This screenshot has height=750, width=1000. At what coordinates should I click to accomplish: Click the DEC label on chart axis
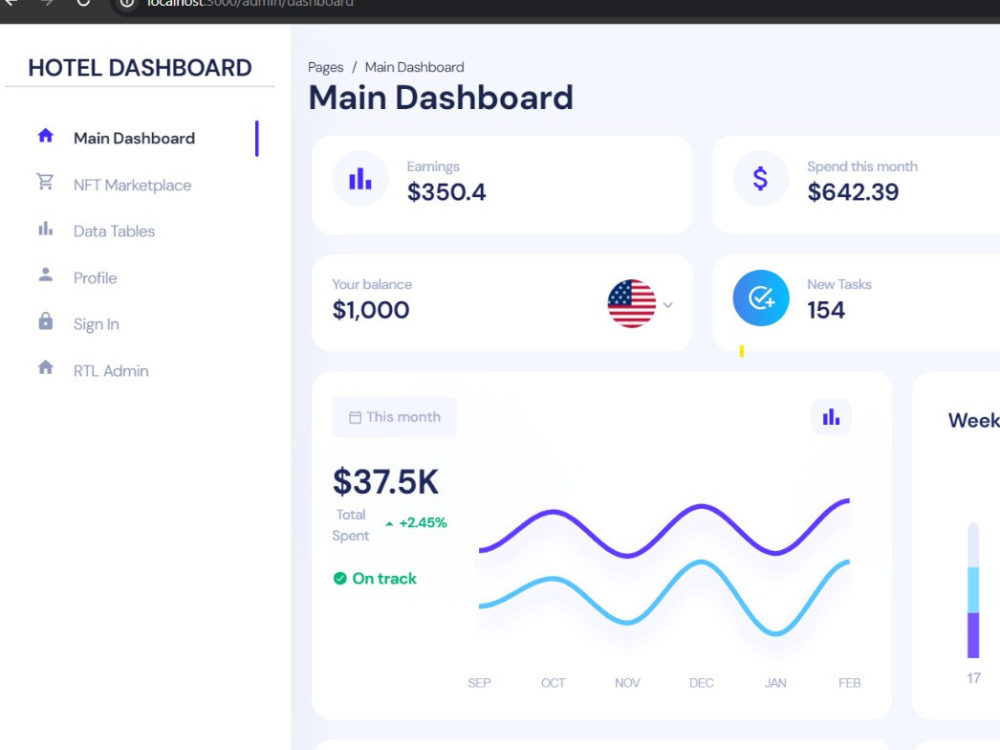click(701, 683)
